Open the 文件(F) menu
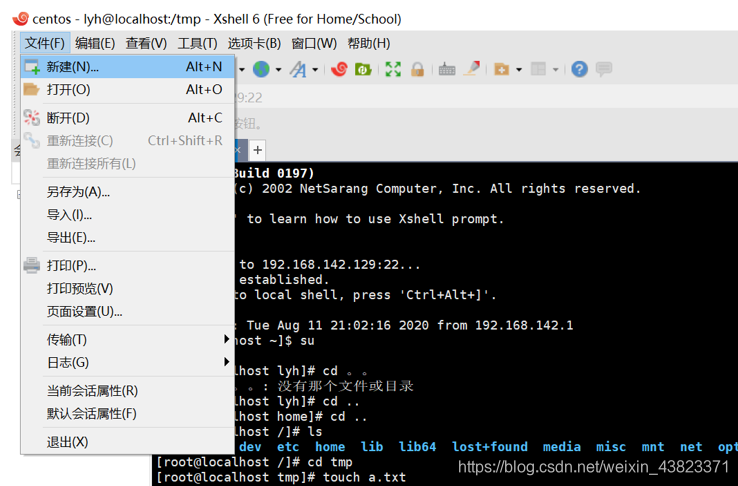Image resolution: width=738 pixels, height=486 pixels. coord(45,43)
